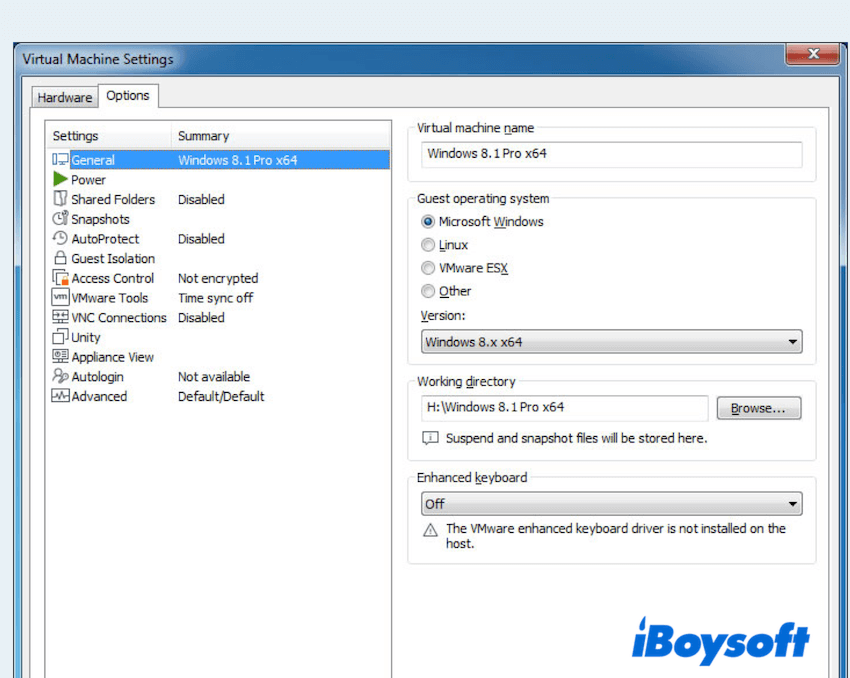This screenshot has height=678, width=850.
Task: Click 'Time sync off' summary text
Action: point(215,298)
